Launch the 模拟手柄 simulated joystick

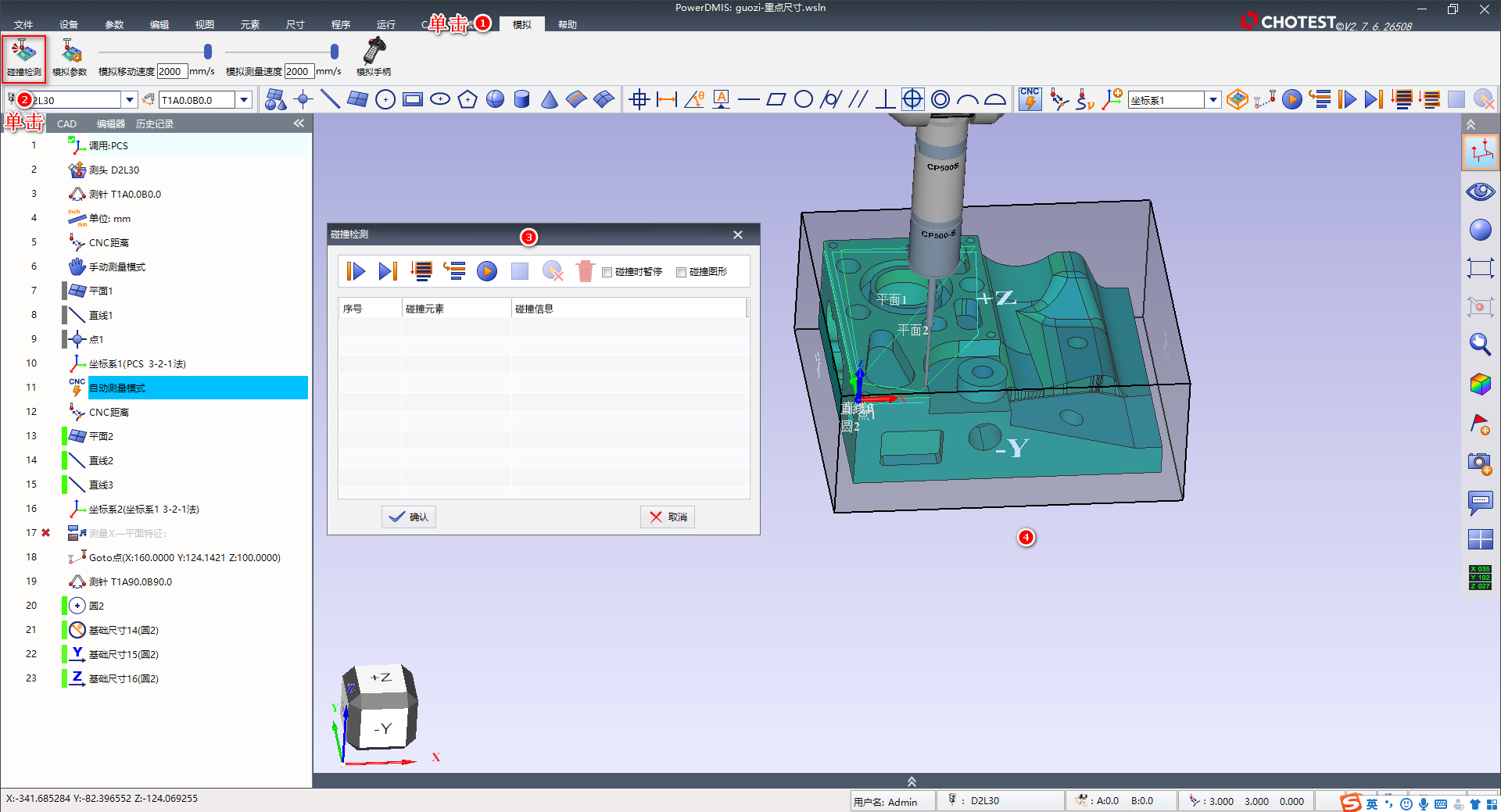pyautogui.click(x=374, y=58)
